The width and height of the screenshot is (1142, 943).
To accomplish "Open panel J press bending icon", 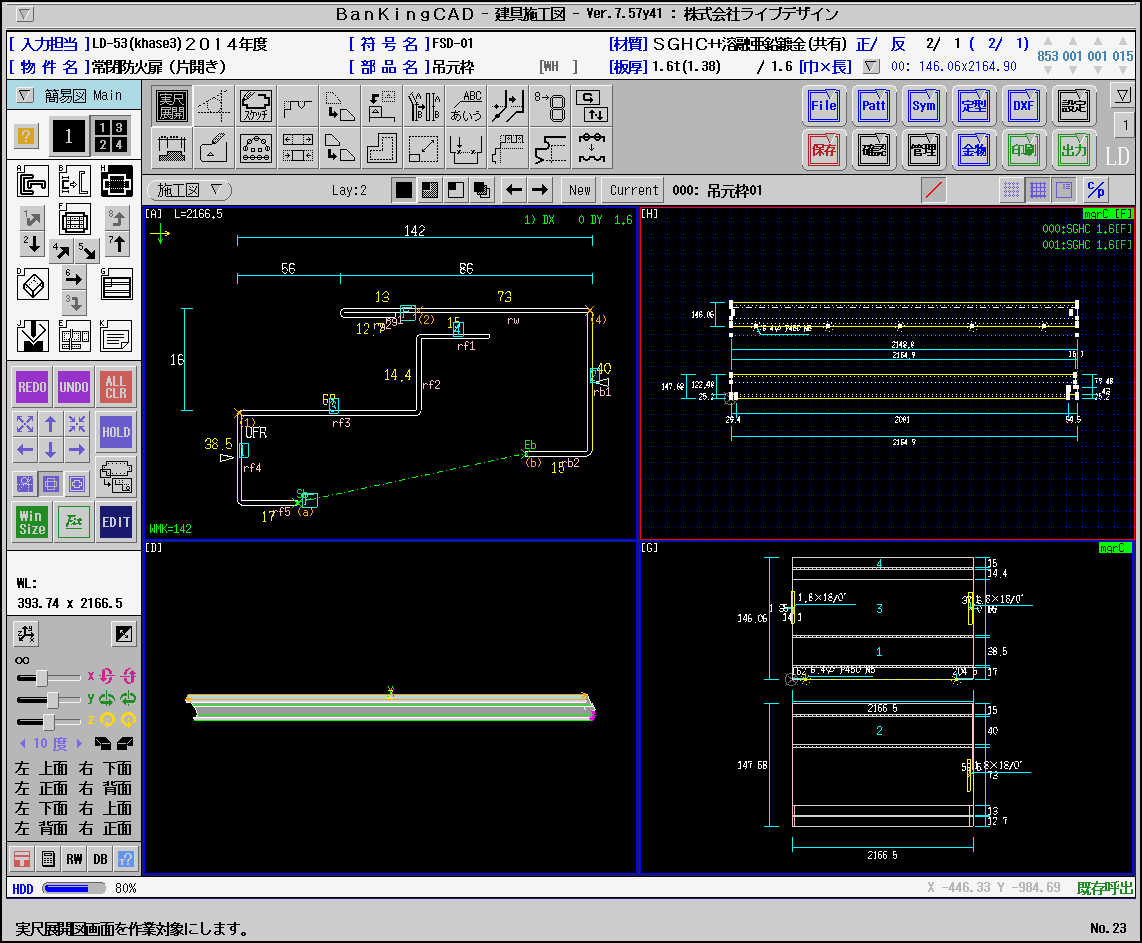I will click(32, 336).
